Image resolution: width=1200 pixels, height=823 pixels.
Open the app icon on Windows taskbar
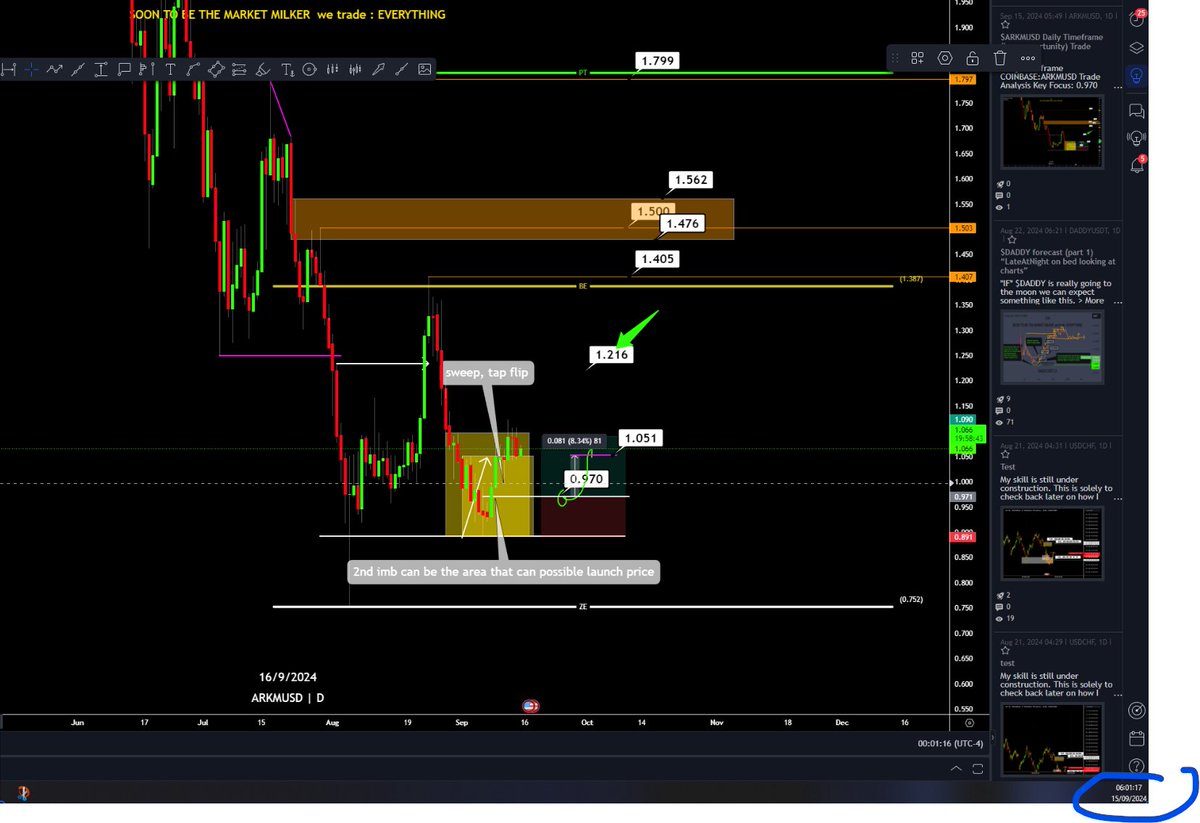point(22,793)
